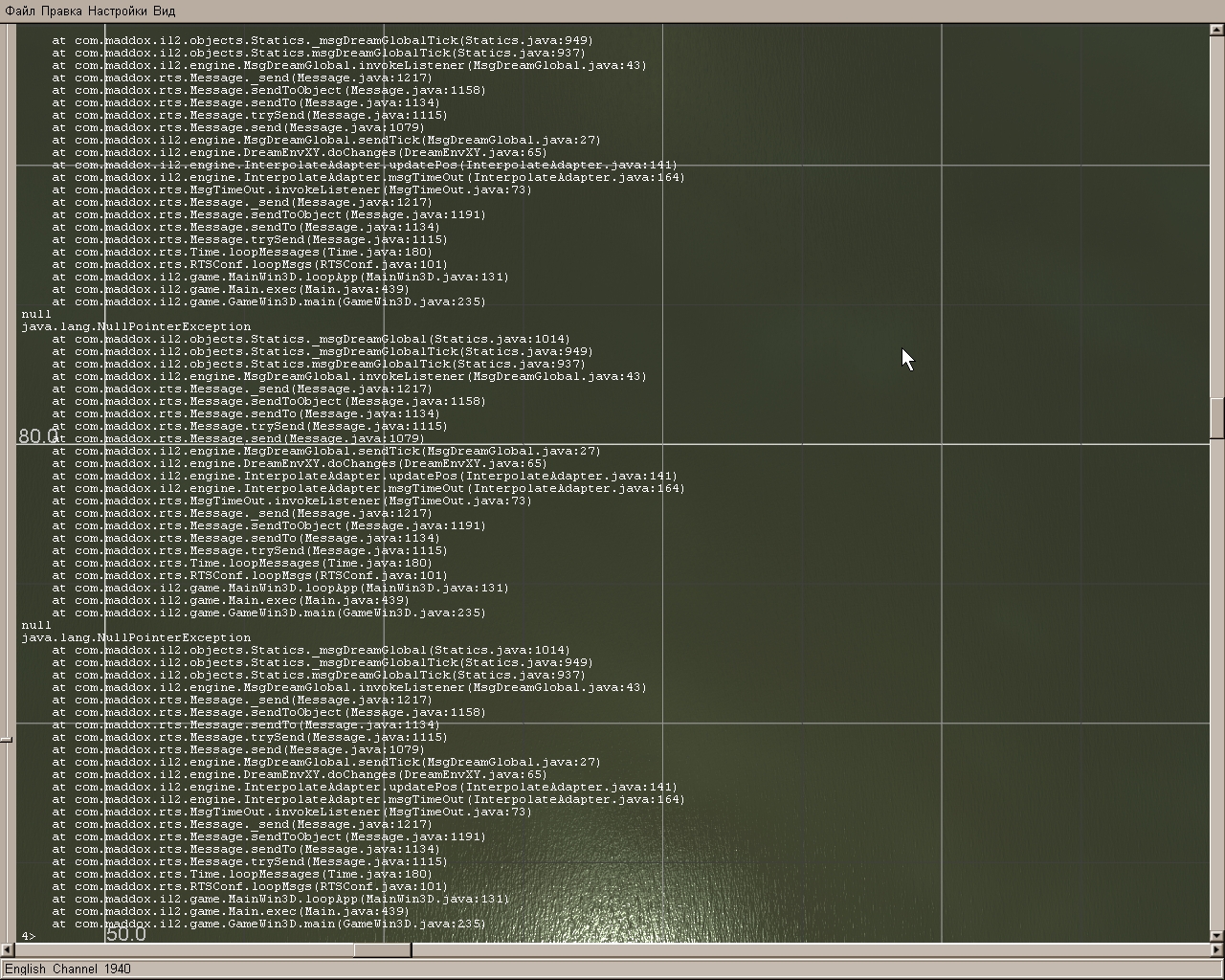Click the 'English Channel 1940' status bar text
1225x980 pixels.
coord(68,969)
